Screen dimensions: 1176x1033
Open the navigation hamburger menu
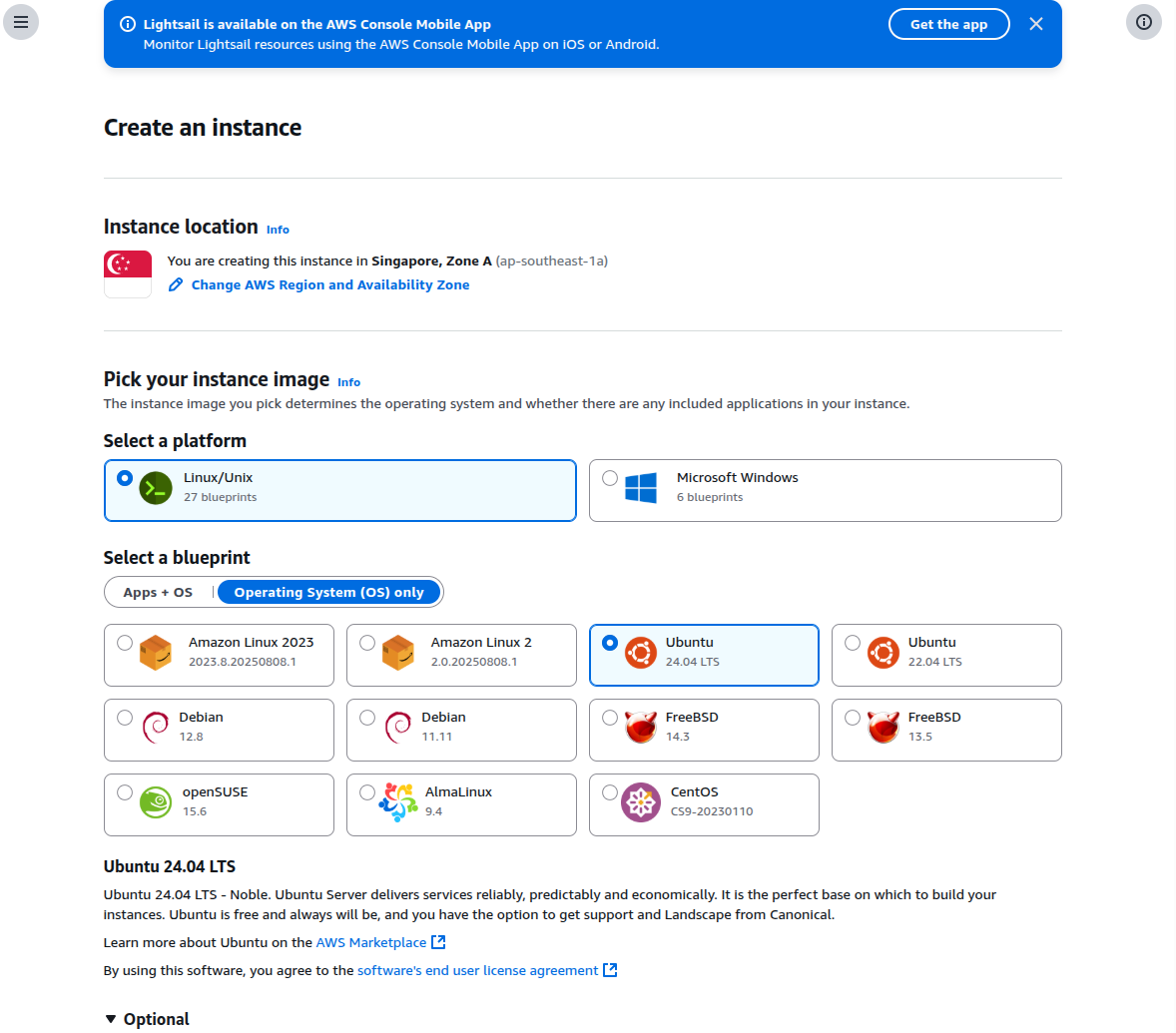click(x=21, y=21)
